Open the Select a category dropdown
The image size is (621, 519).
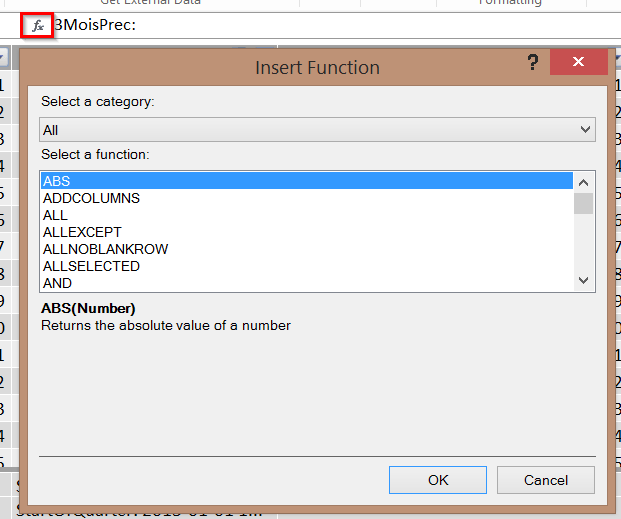point(317,130)
